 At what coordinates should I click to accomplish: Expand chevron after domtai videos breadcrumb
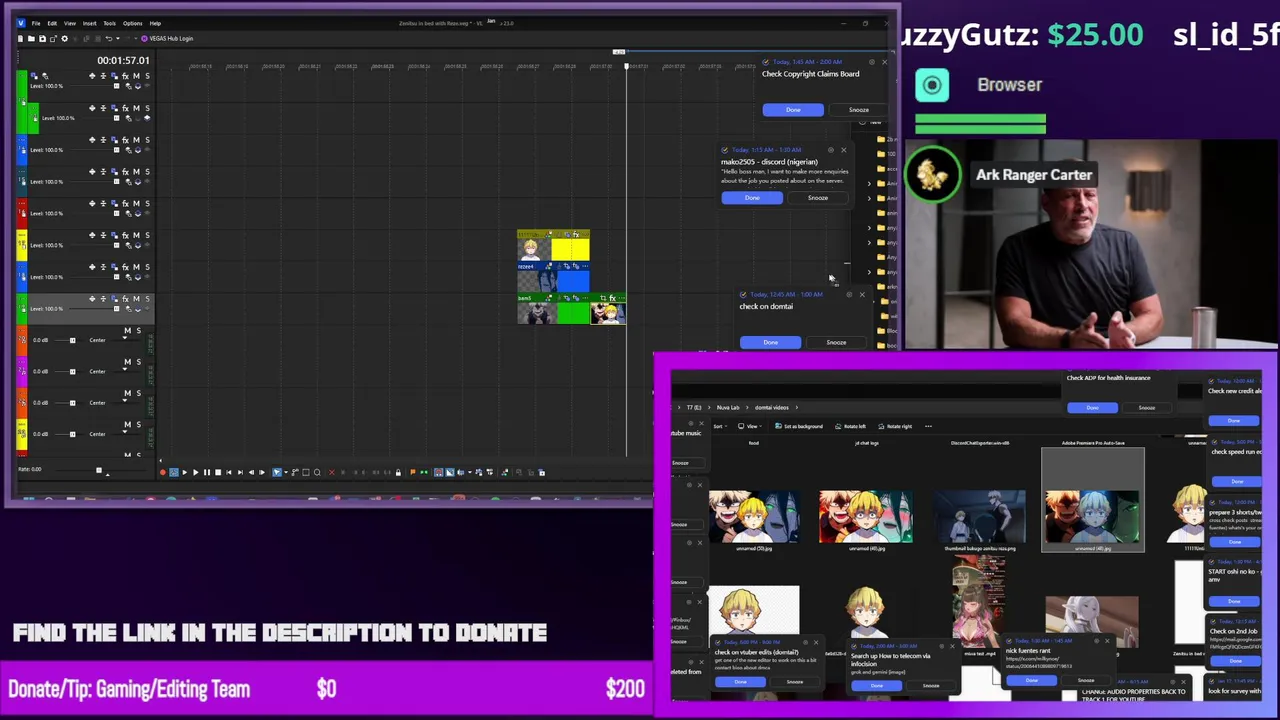tap(797, 408)
